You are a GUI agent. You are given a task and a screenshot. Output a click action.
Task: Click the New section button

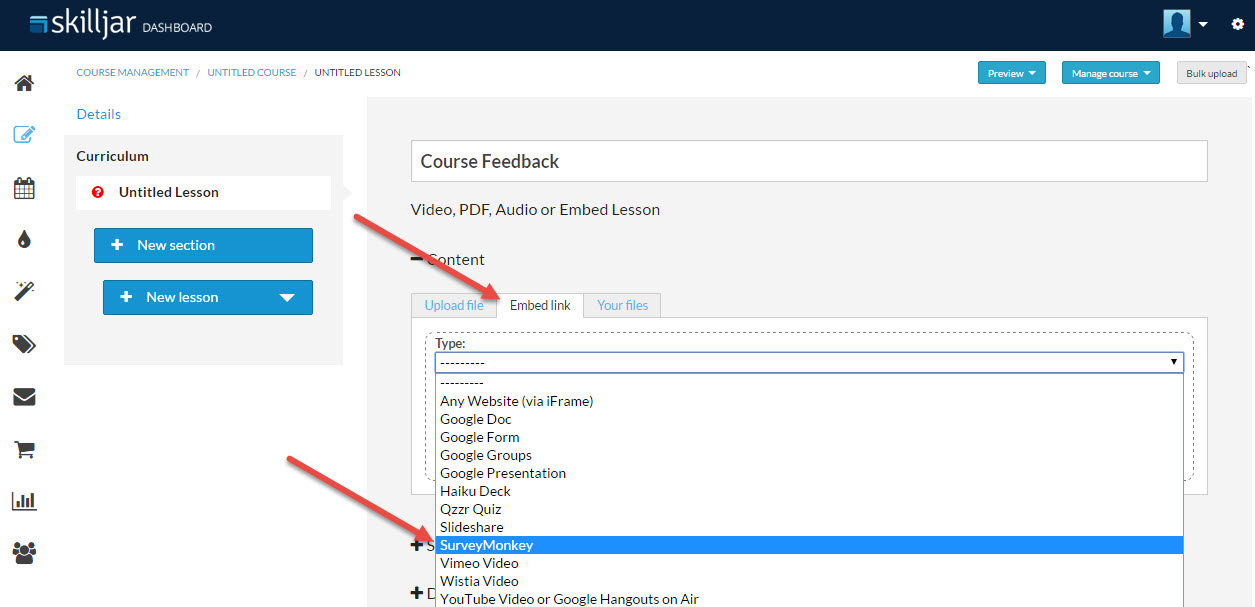pos(203,245)
